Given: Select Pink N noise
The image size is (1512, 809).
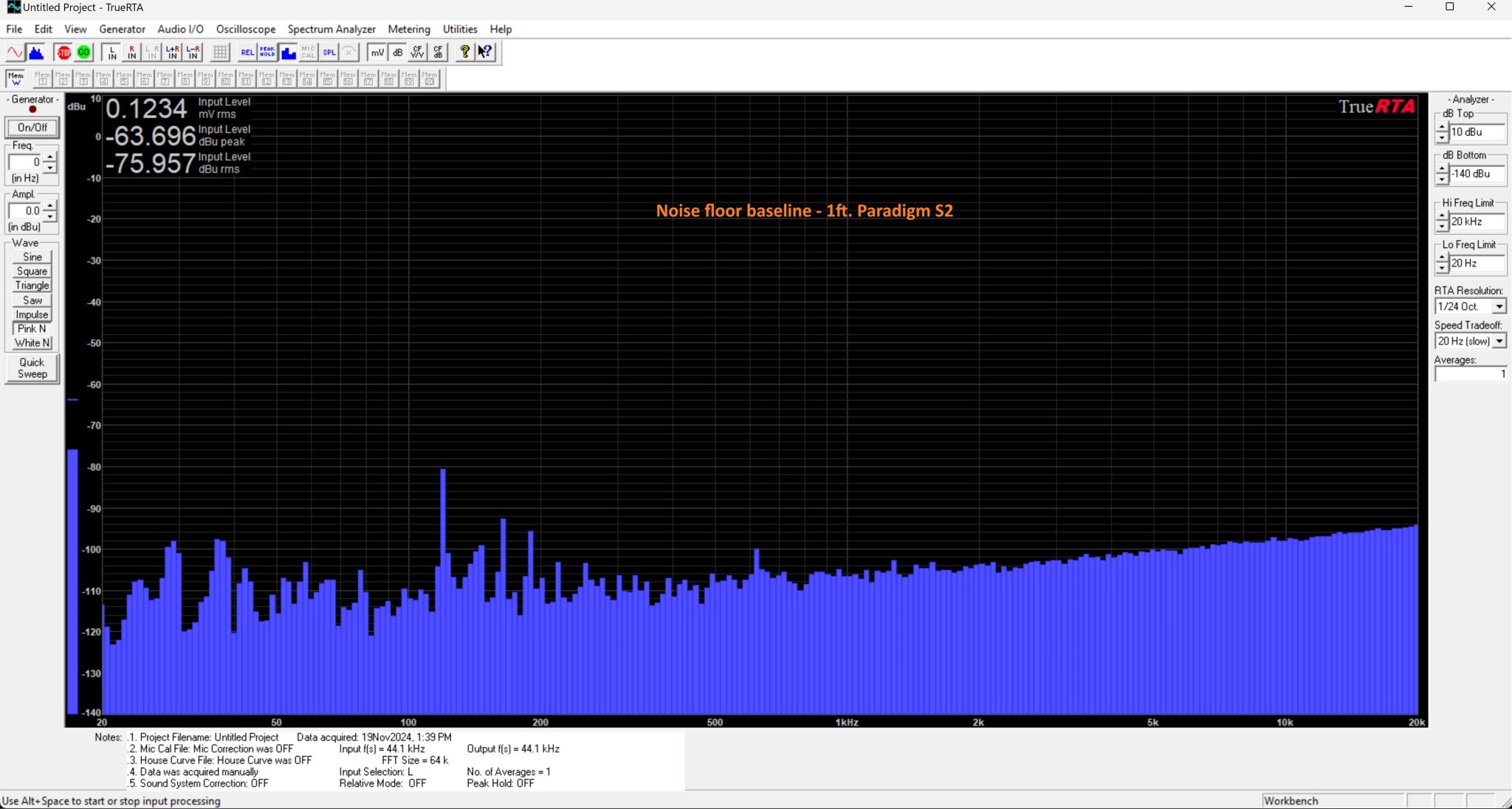Looking at the screenshot, I should coord(32,328).
